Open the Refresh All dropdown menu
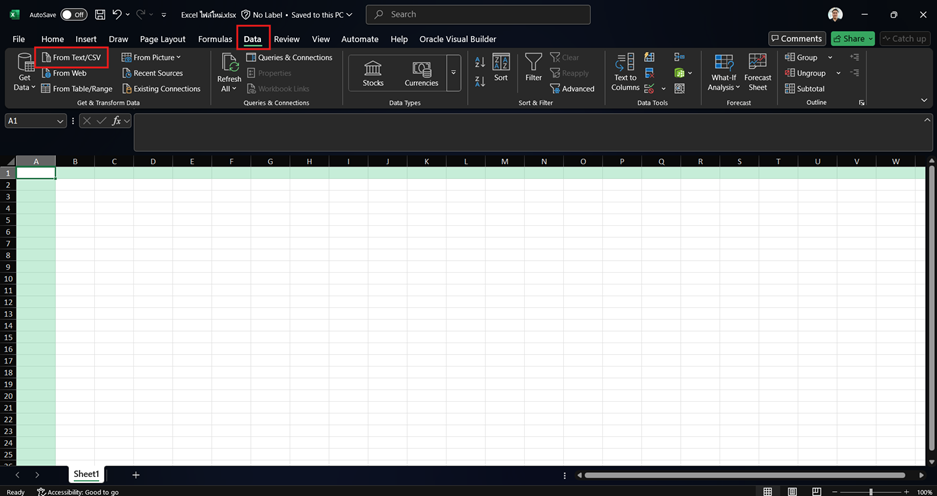The image size is (937, 496). 229,88
